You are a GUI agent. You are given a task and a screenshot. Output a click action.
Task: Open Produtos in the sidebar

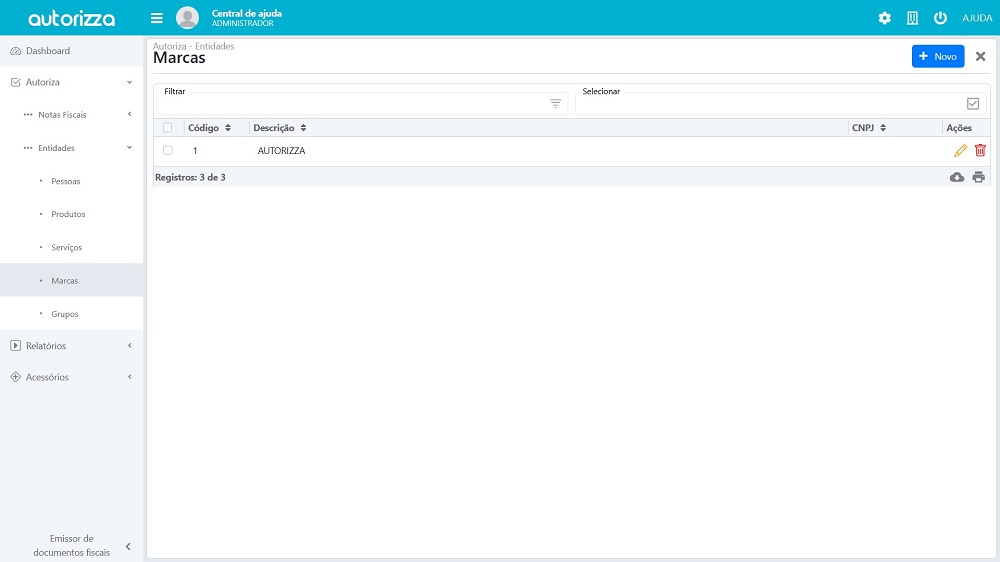point(68,214)
